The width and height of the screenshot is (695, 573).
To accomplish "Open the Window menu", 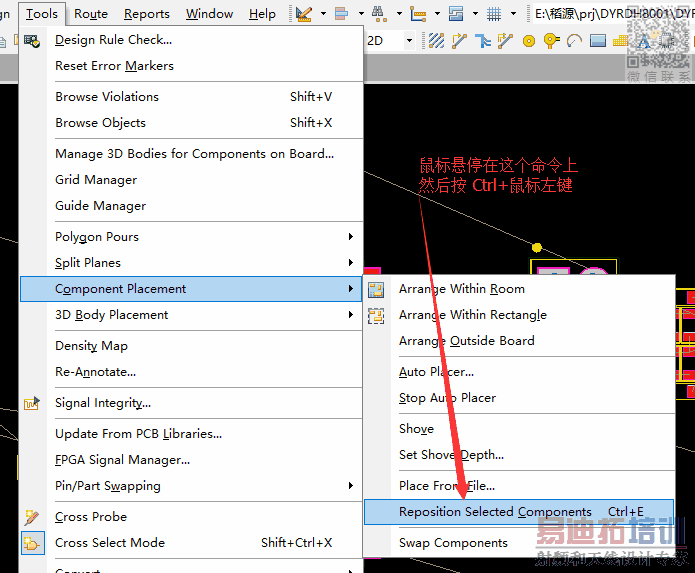I will click(x=209, y=14).
